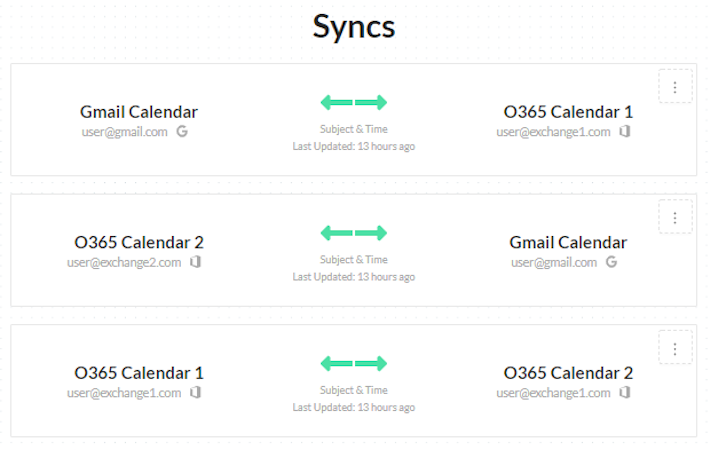
Task: Click the Google icon in second sync card
Action: point(611,262)
